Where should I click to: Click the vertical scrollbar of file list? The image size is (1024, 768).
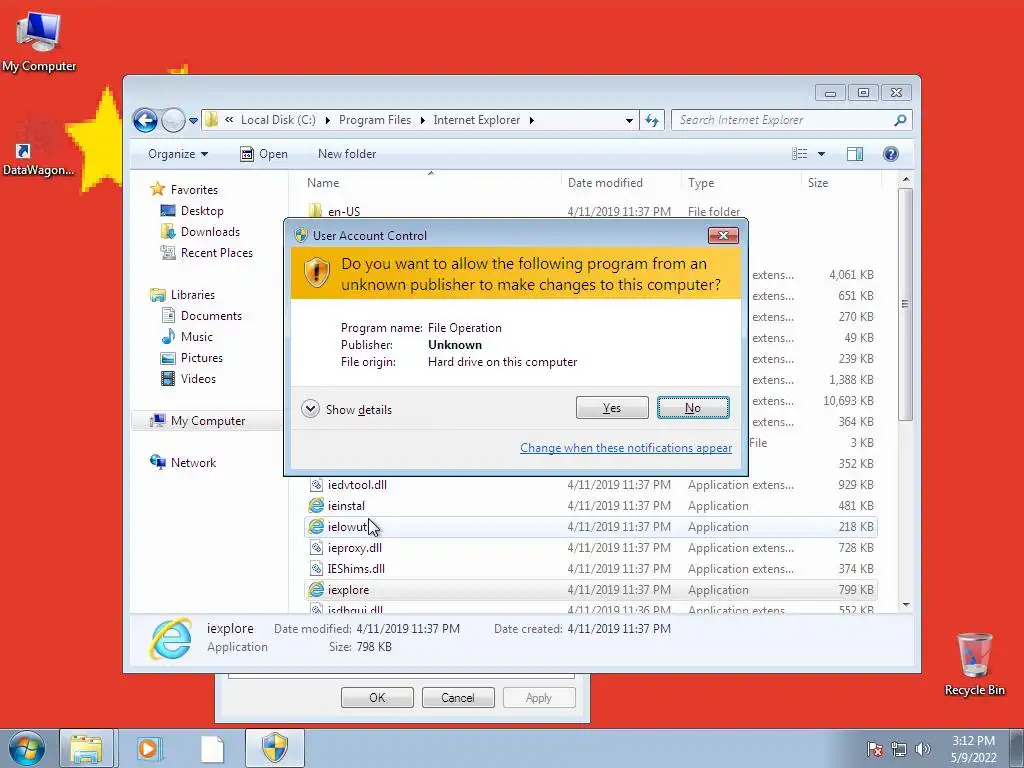905,304
